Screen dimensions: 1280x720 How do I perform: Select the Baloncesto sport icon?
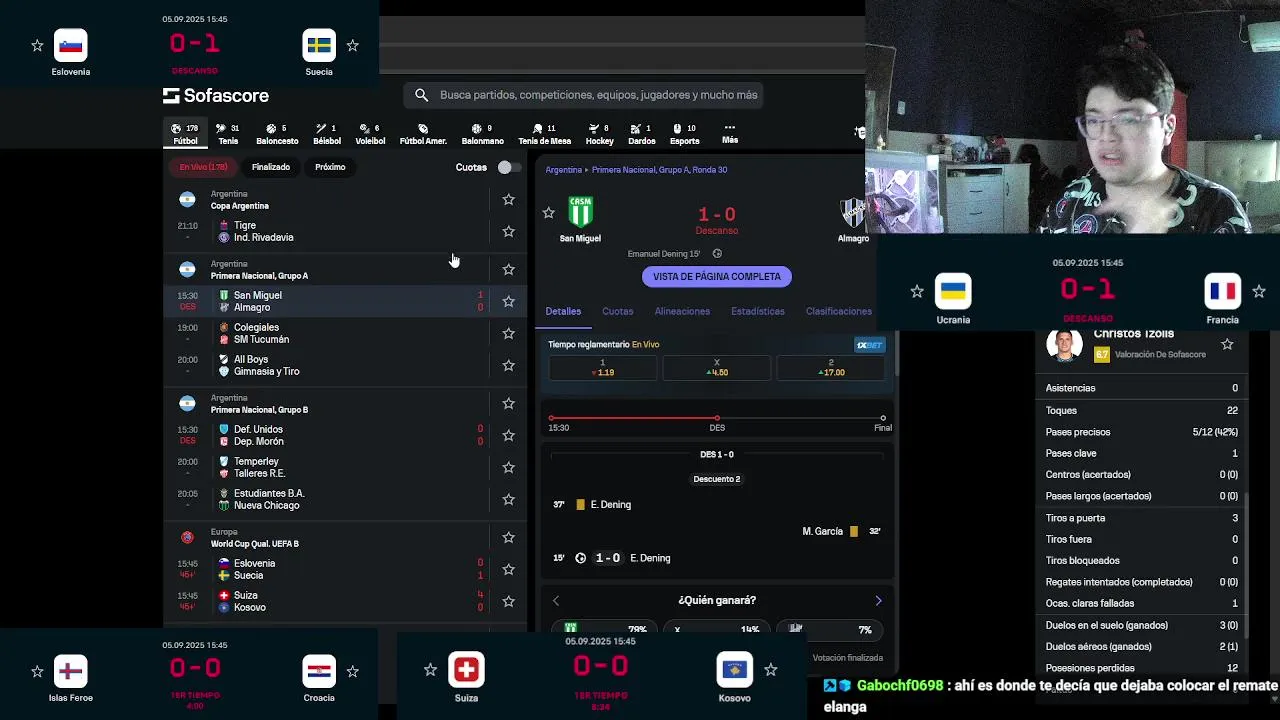click(x=276, y=134)
